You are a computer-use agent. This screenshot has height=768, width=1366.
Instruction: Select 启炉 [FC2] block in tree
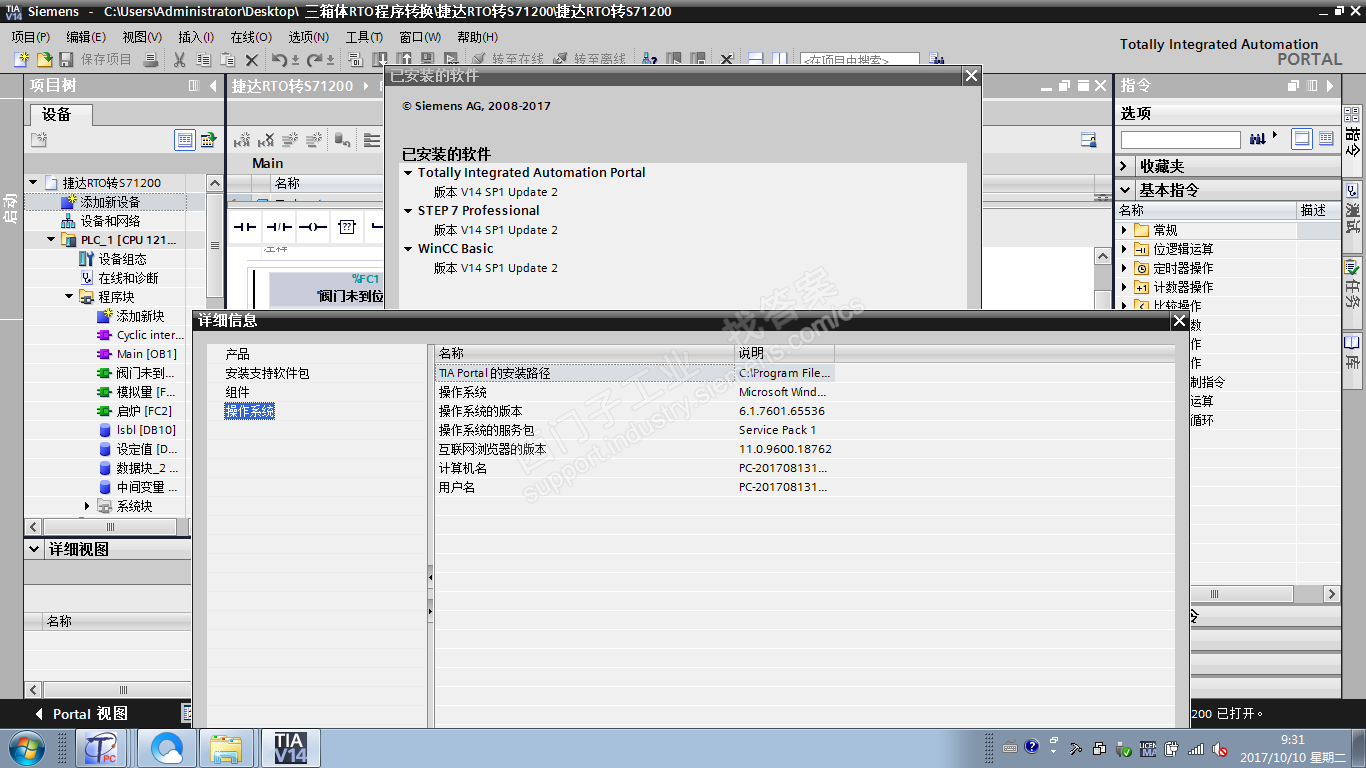[145, 411]
